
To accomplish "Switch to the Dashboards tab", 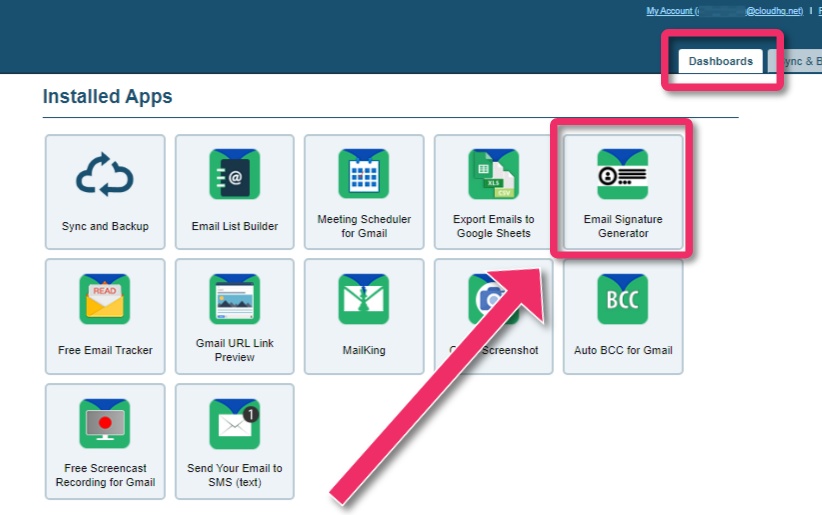I will coord(720,61).
